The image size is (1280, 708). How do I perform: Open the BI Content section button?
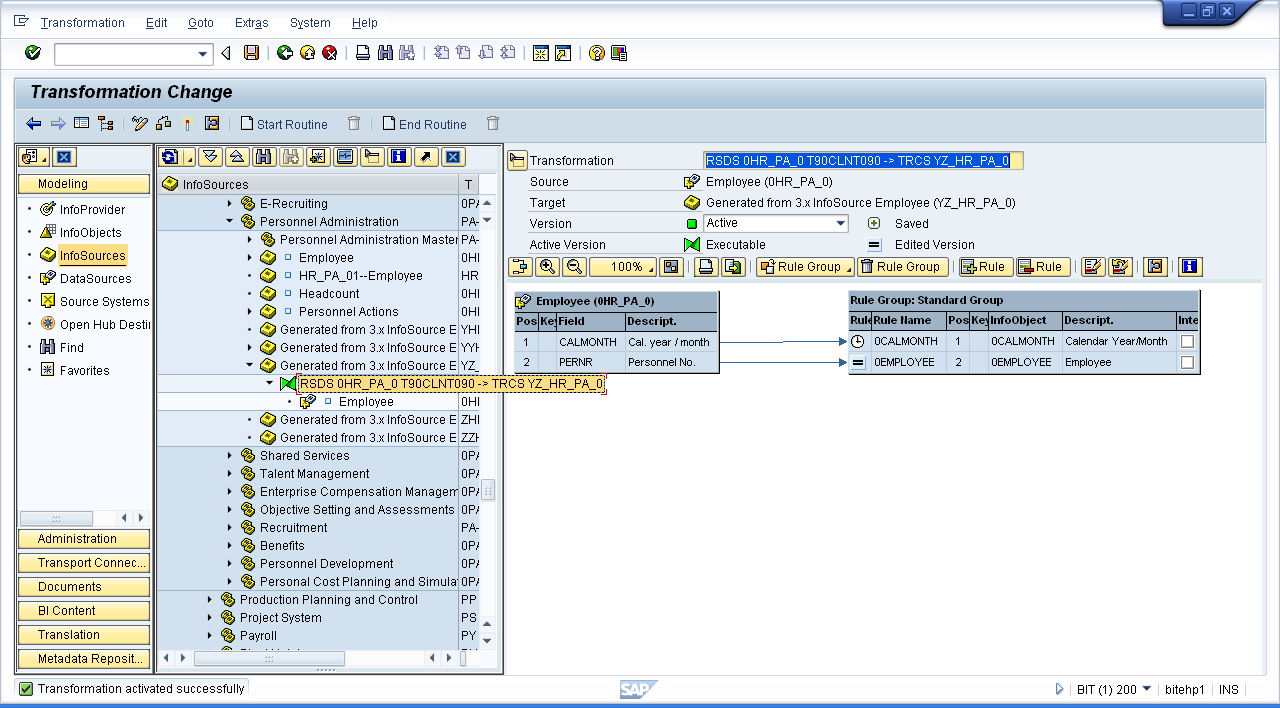pyautogui.click(x=84, y=611)
